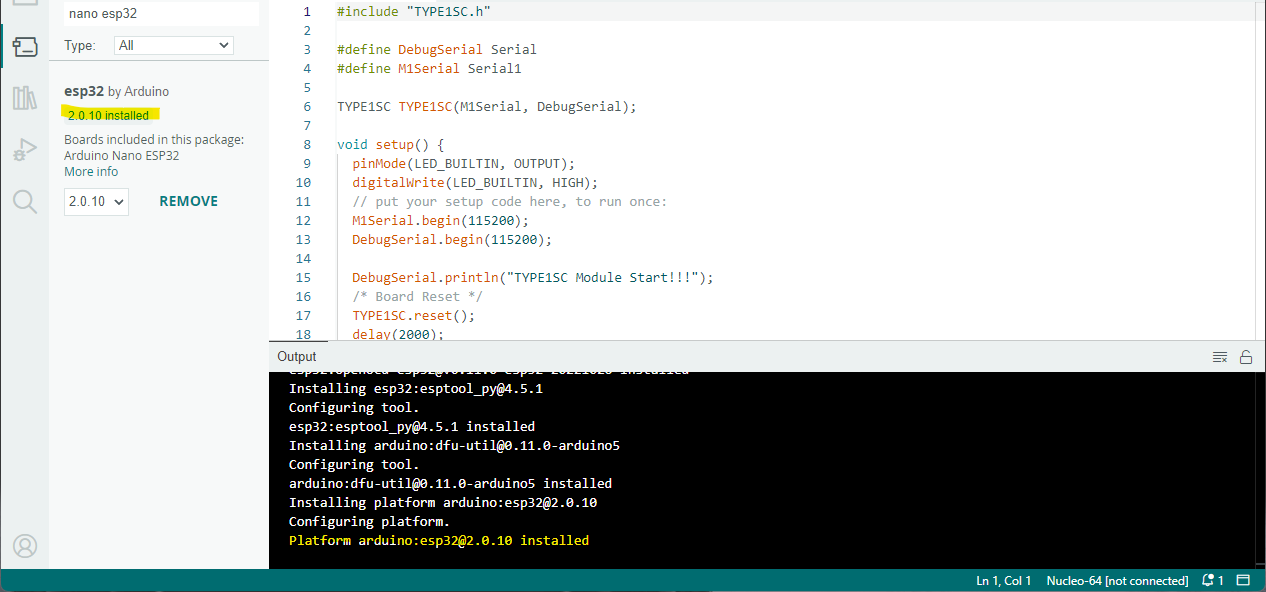Open the 2.0.10 version dropdown

click(97, 201)
